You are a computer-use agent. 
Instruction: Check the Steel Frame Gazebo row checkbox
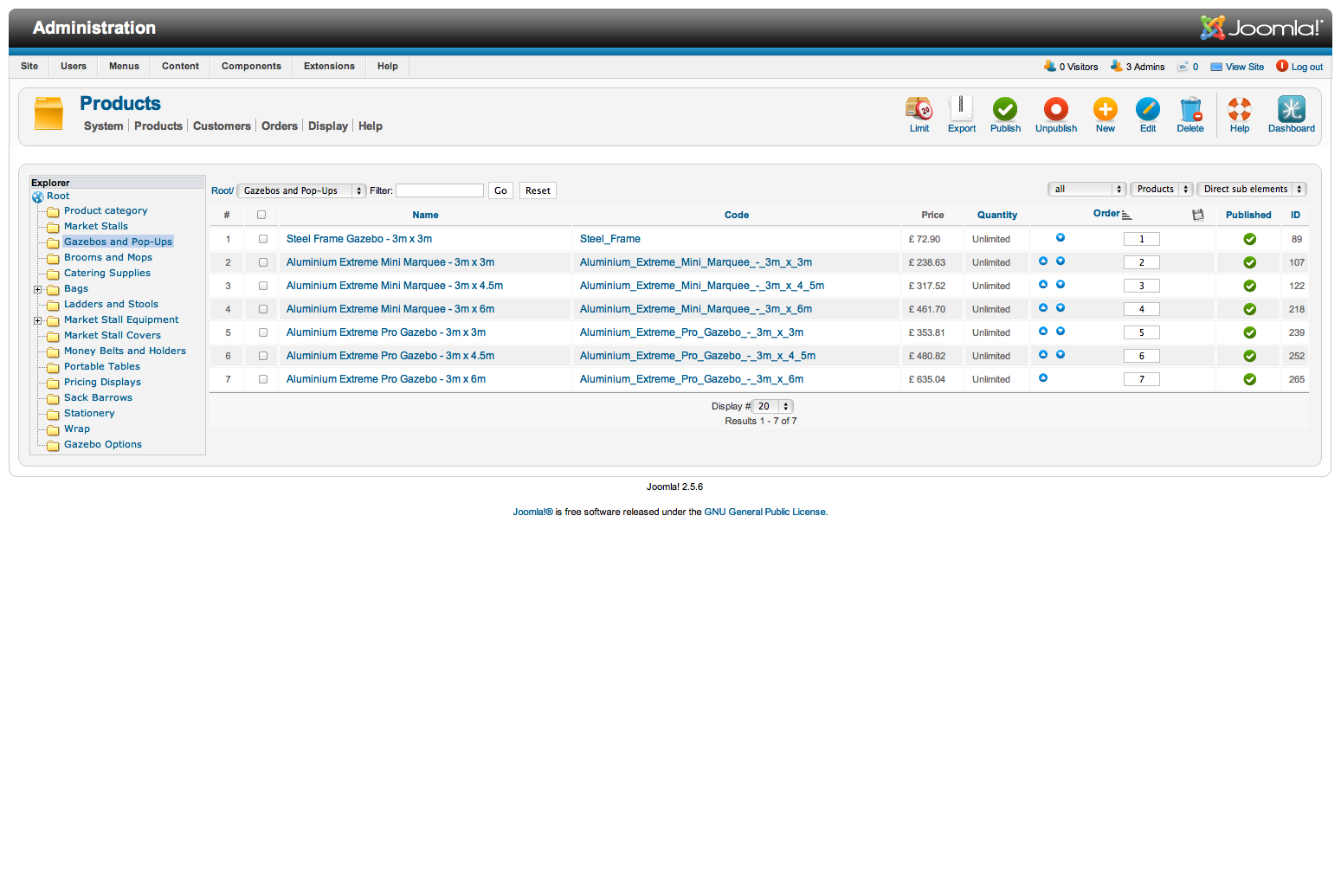[x=263, y=239]
